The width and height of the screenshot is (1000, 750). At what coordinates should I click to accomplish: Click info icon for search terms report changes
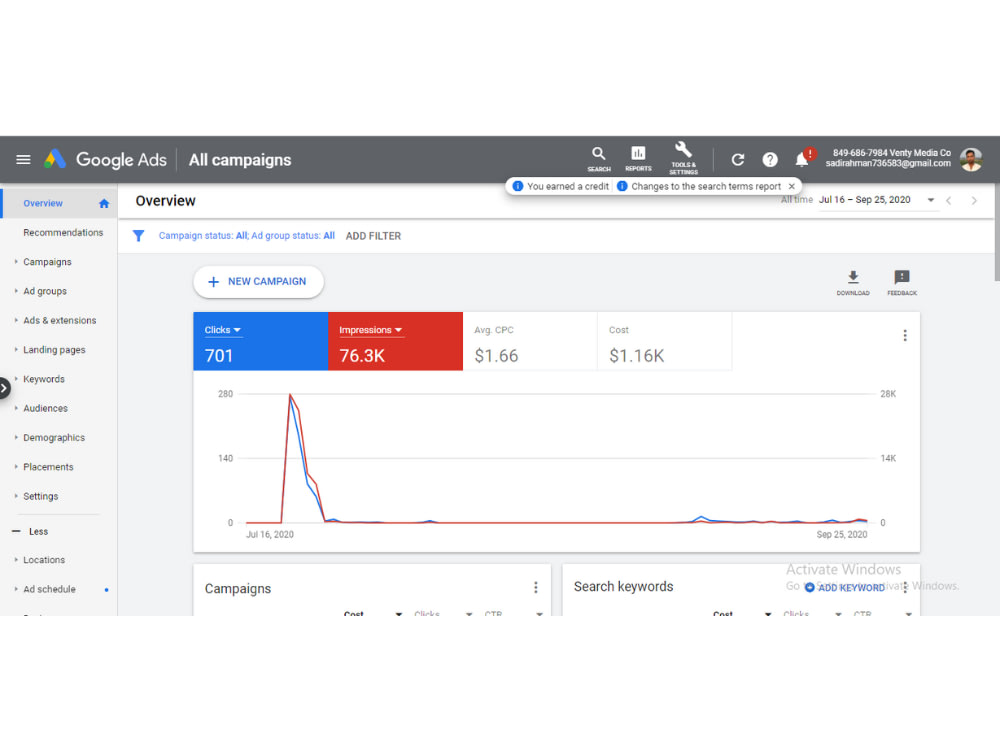pos(622,186)
